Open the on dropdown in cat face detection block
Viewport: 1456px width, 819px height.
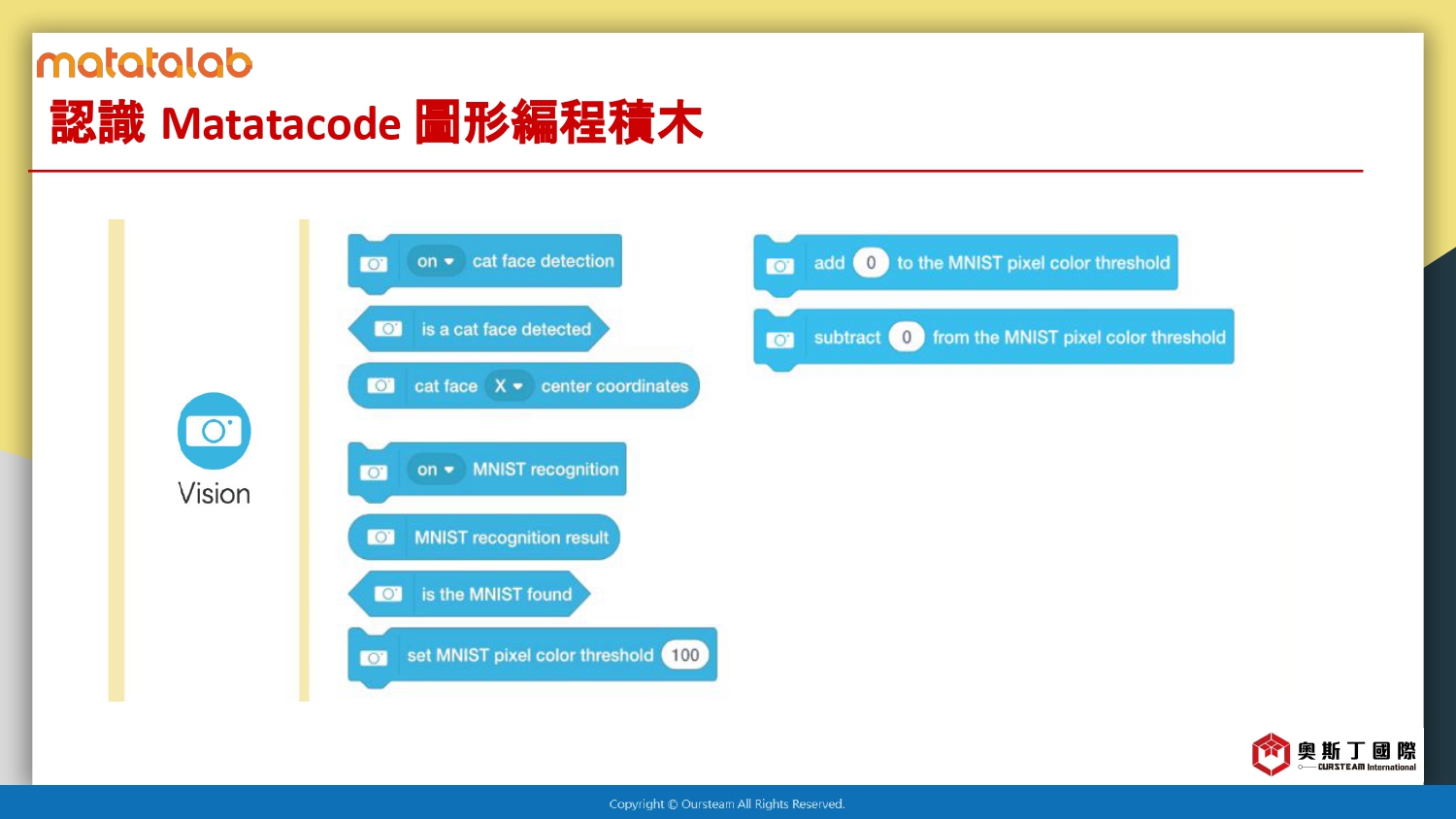436,261
